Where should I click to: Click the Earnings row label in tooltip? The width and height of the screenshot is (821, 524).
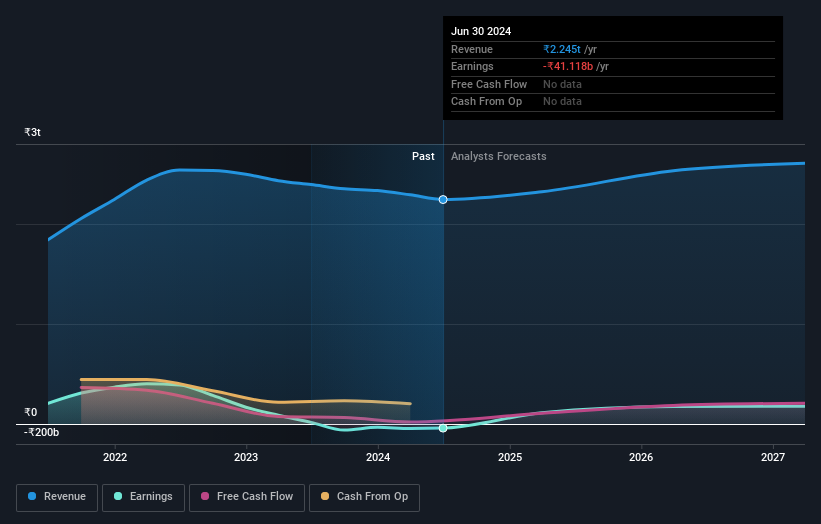coord(472,66)
